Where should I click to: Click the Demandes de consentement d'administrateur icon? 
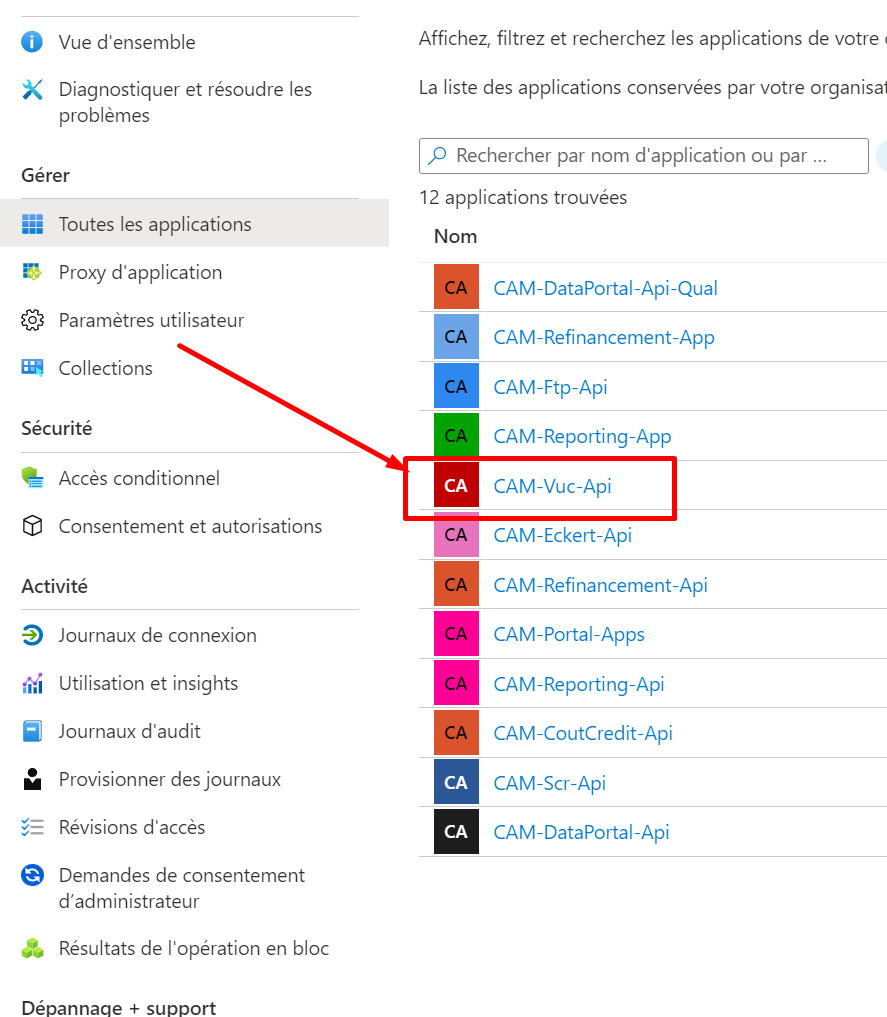32,876
